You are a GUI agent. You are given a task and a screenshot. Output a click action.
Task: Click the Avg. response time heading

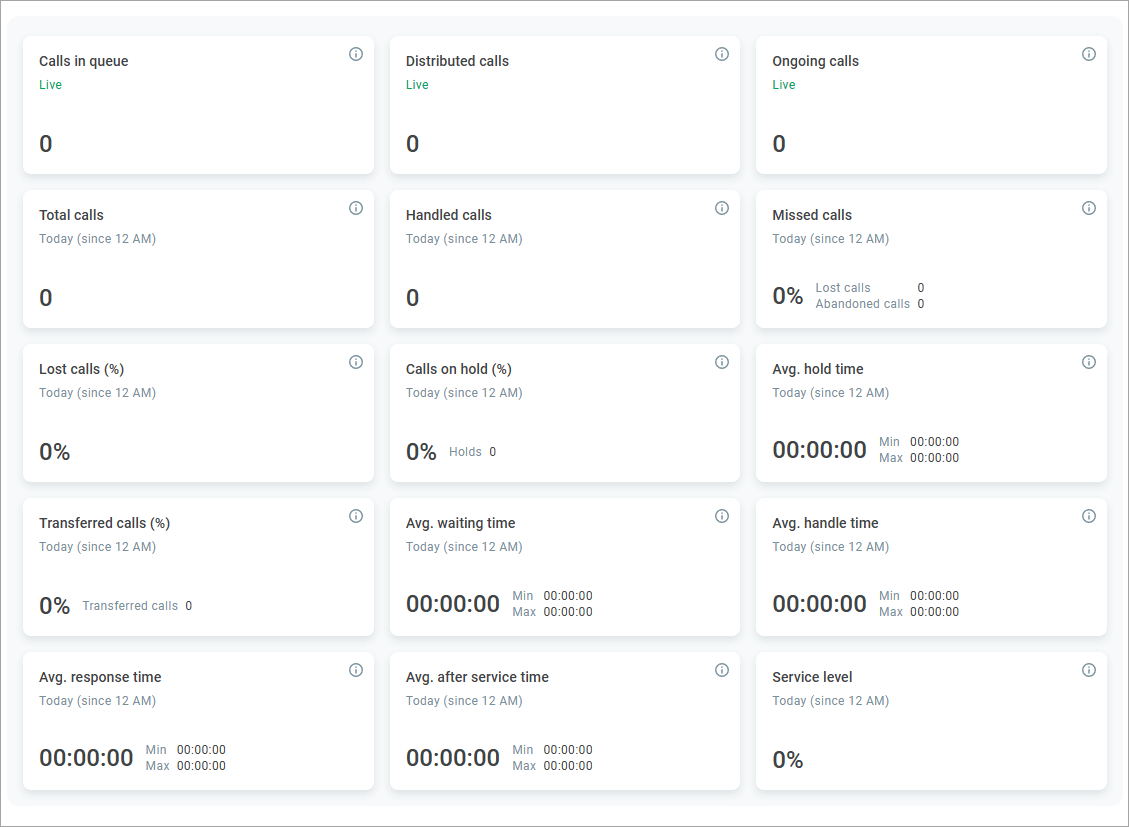pos(100,677)
